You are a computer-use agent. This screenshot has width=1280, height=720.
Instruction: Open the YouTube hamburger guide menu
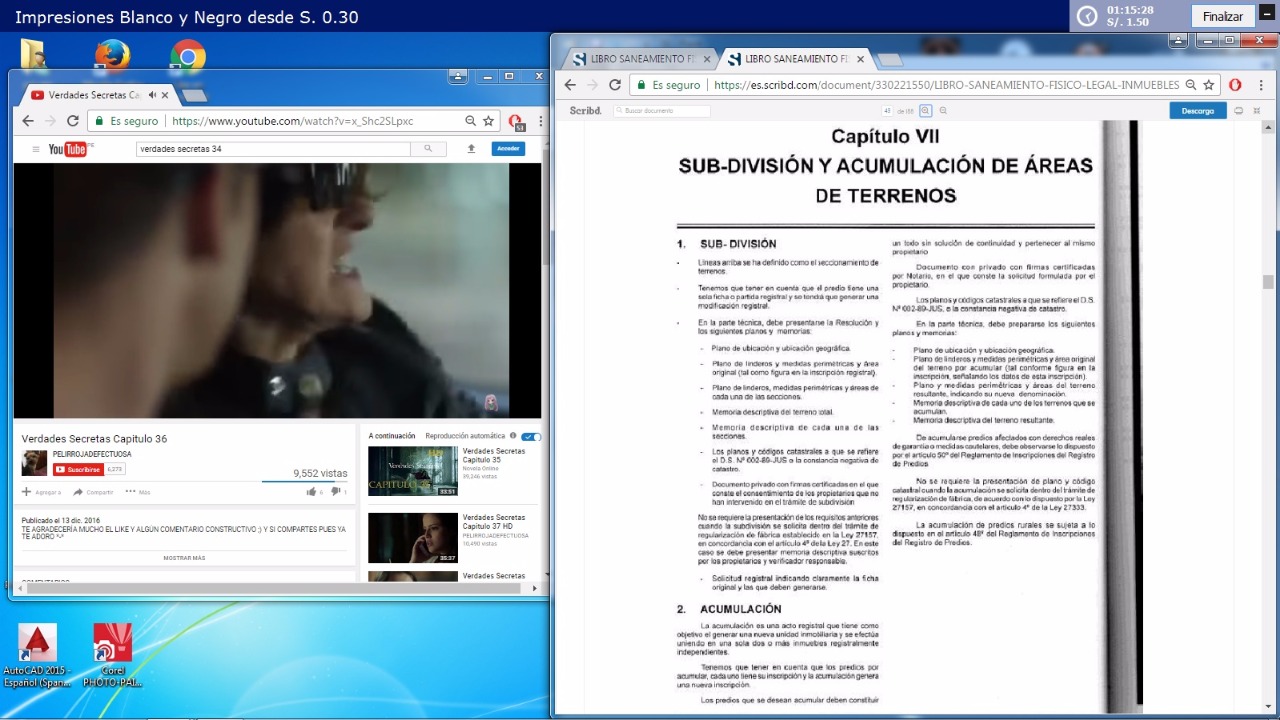pyautogui.click(x=36, y=149)
